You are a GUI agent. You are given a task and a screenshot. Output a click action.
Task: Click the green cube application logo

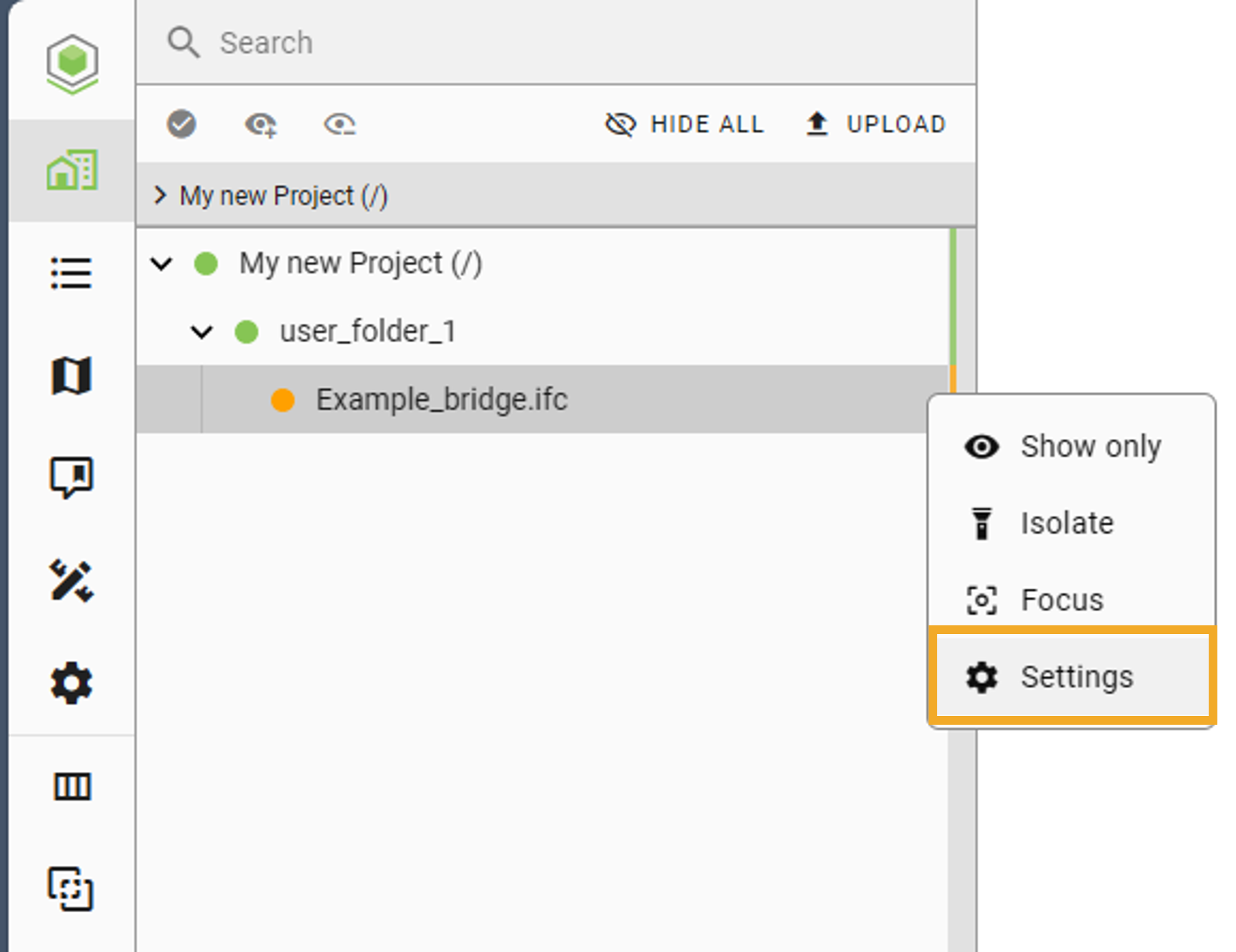(72, 63)
